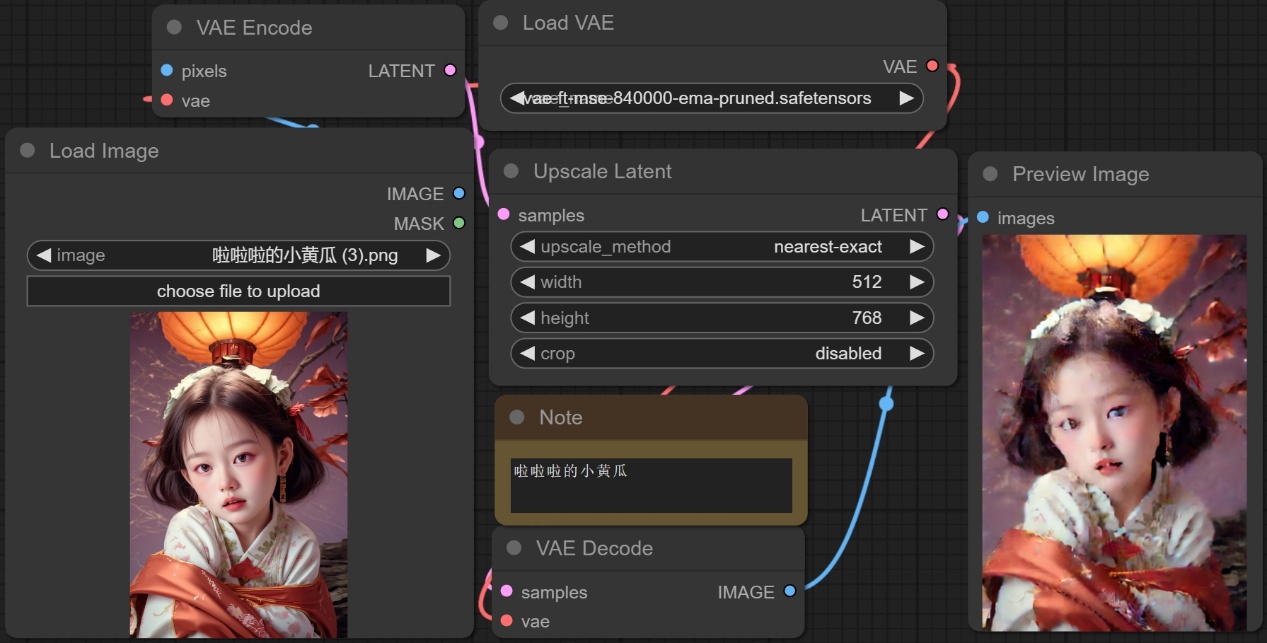Open the crop disabled dropdown

click(722, 353)
